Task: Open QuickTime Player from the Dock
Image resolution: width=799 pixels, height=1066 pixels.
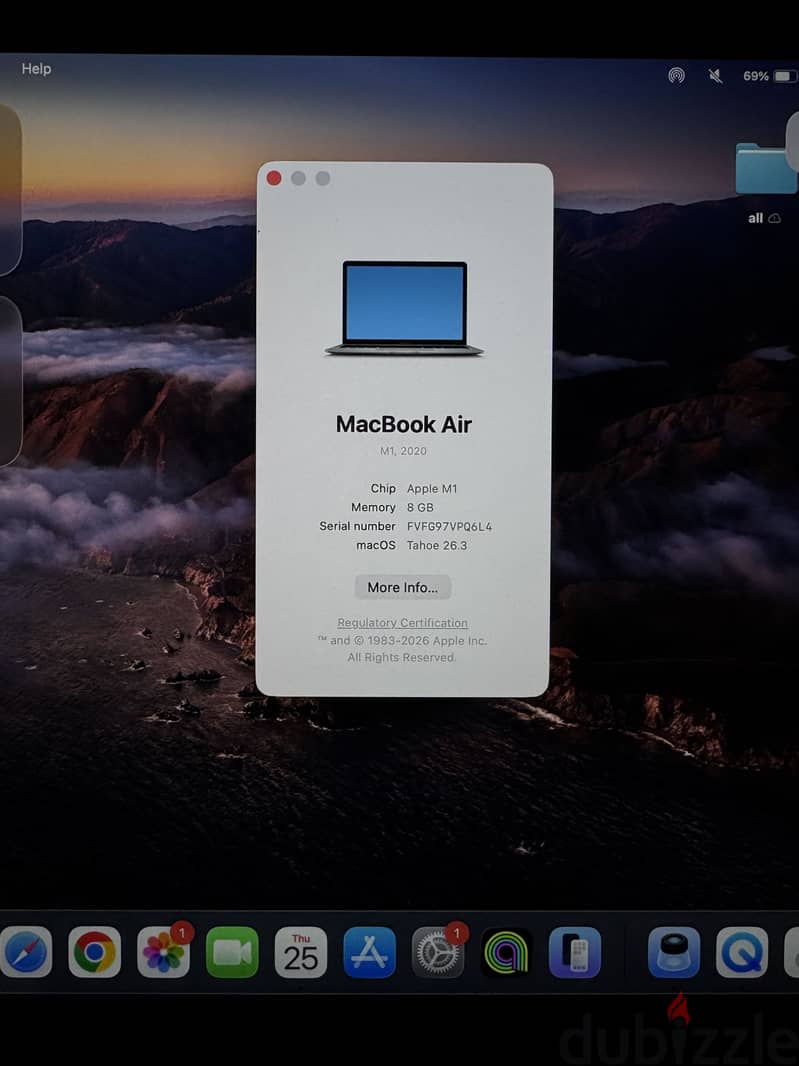Action: pos(742,952)
